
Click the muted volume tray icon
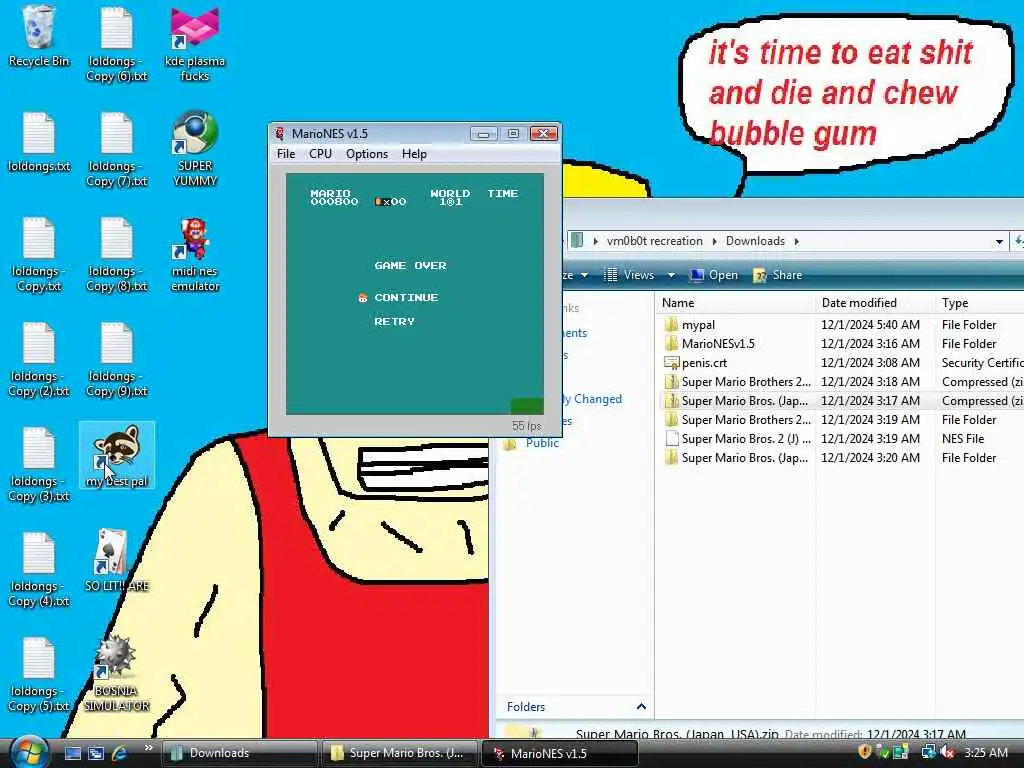pos(948,752)
